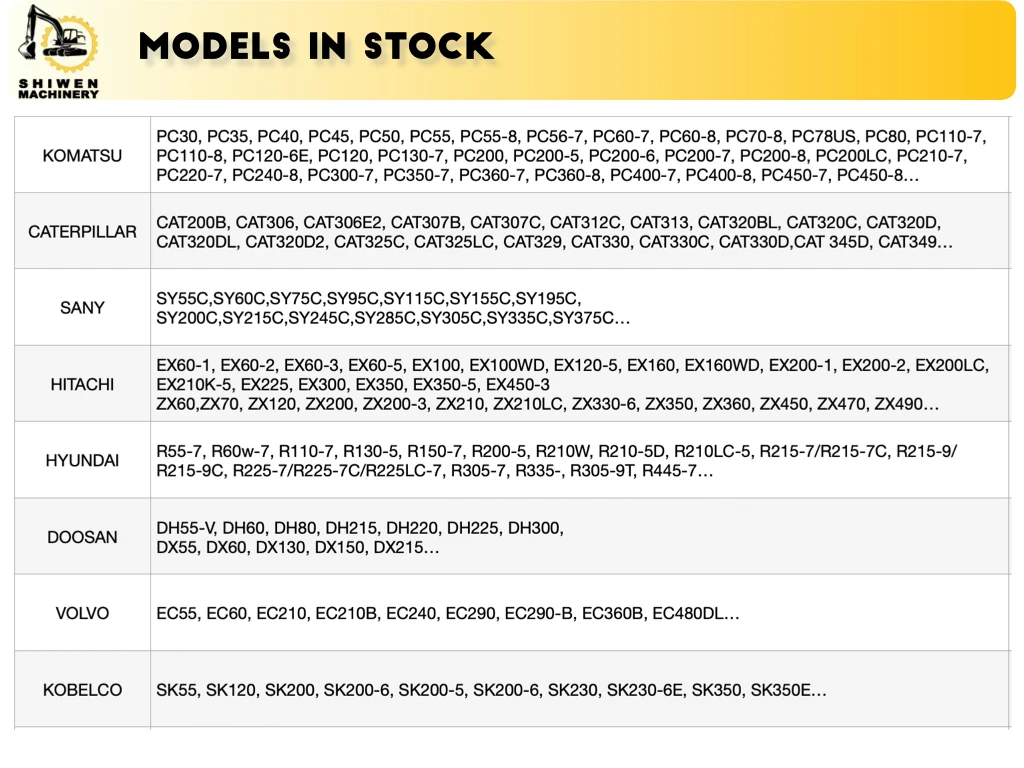Select the HITACHI brand cell
1024x768 pixels.
click(x=83, y=385)
